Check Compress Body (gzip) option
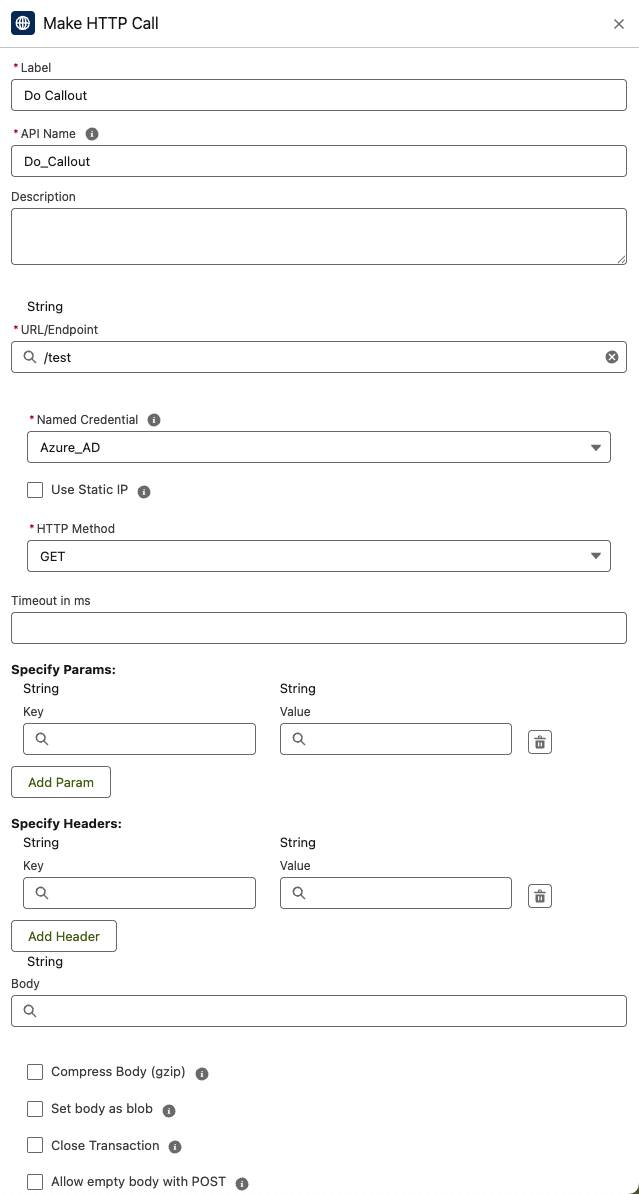Viewport: 639px width, 1194px height. pyautogui.click(x=35, y=1072)
